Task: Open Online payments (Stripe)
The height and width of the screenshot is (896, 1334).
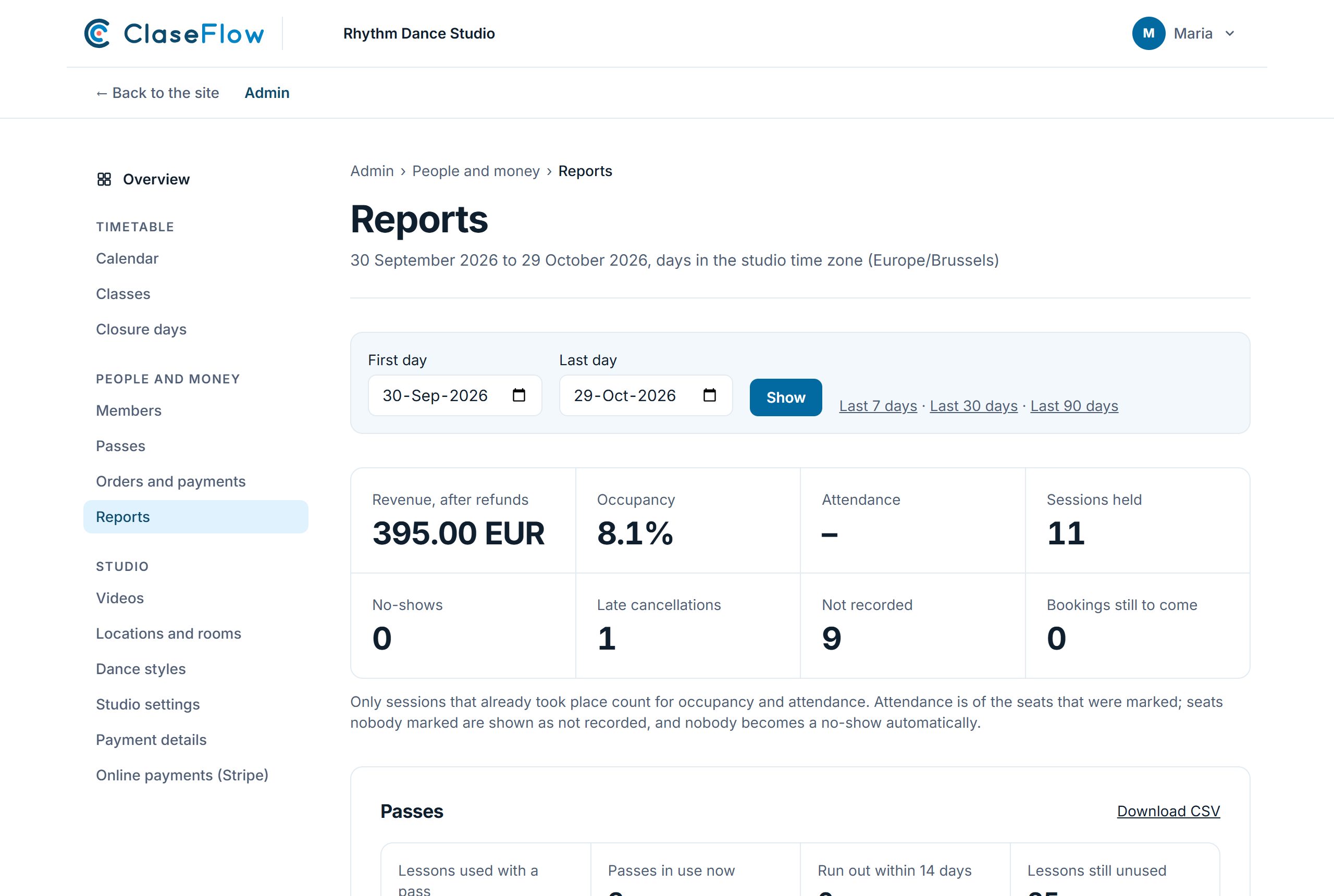Action: coord(182,775)
